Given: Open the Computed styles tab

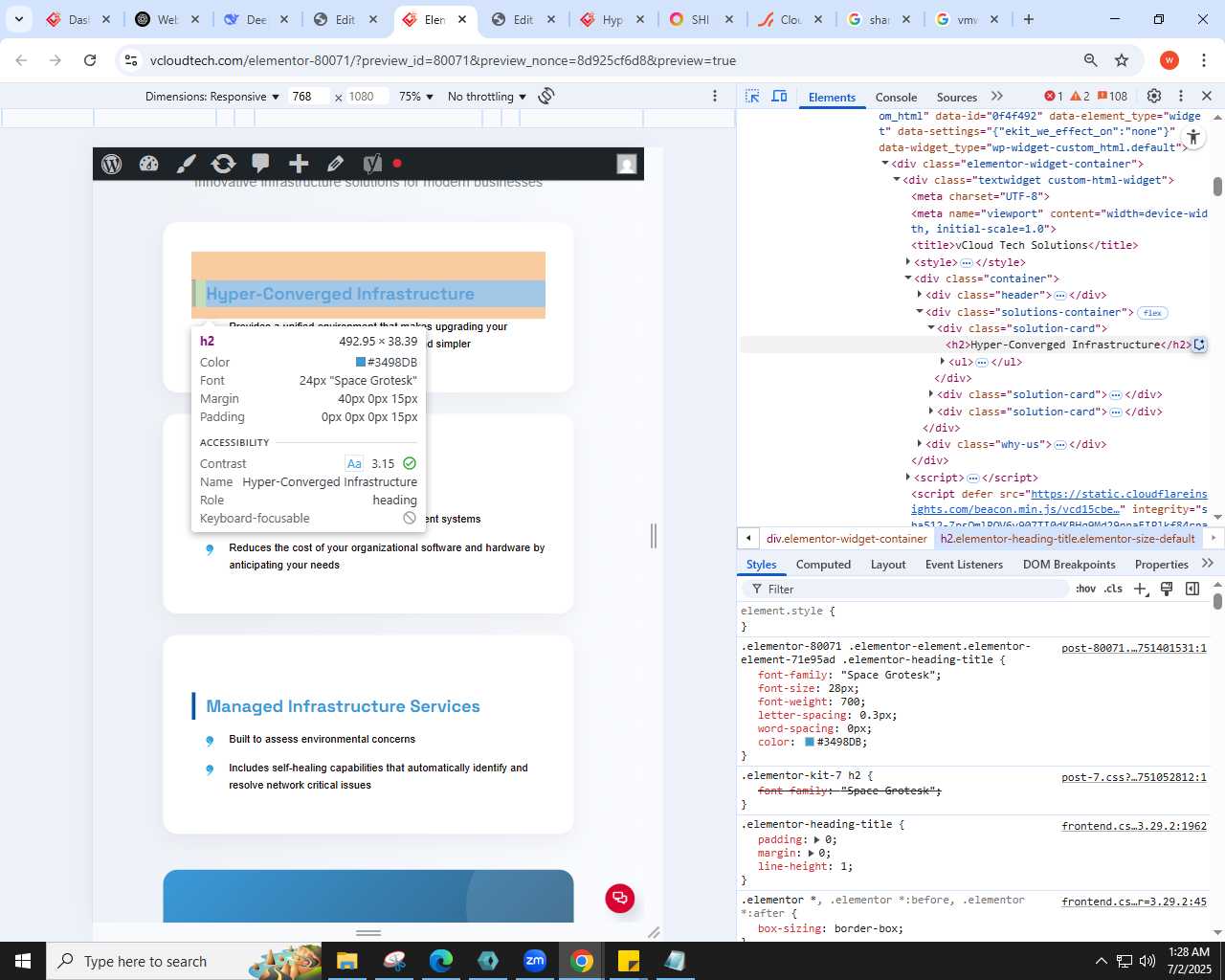Looking at the screenshot, I should [823, 565].
